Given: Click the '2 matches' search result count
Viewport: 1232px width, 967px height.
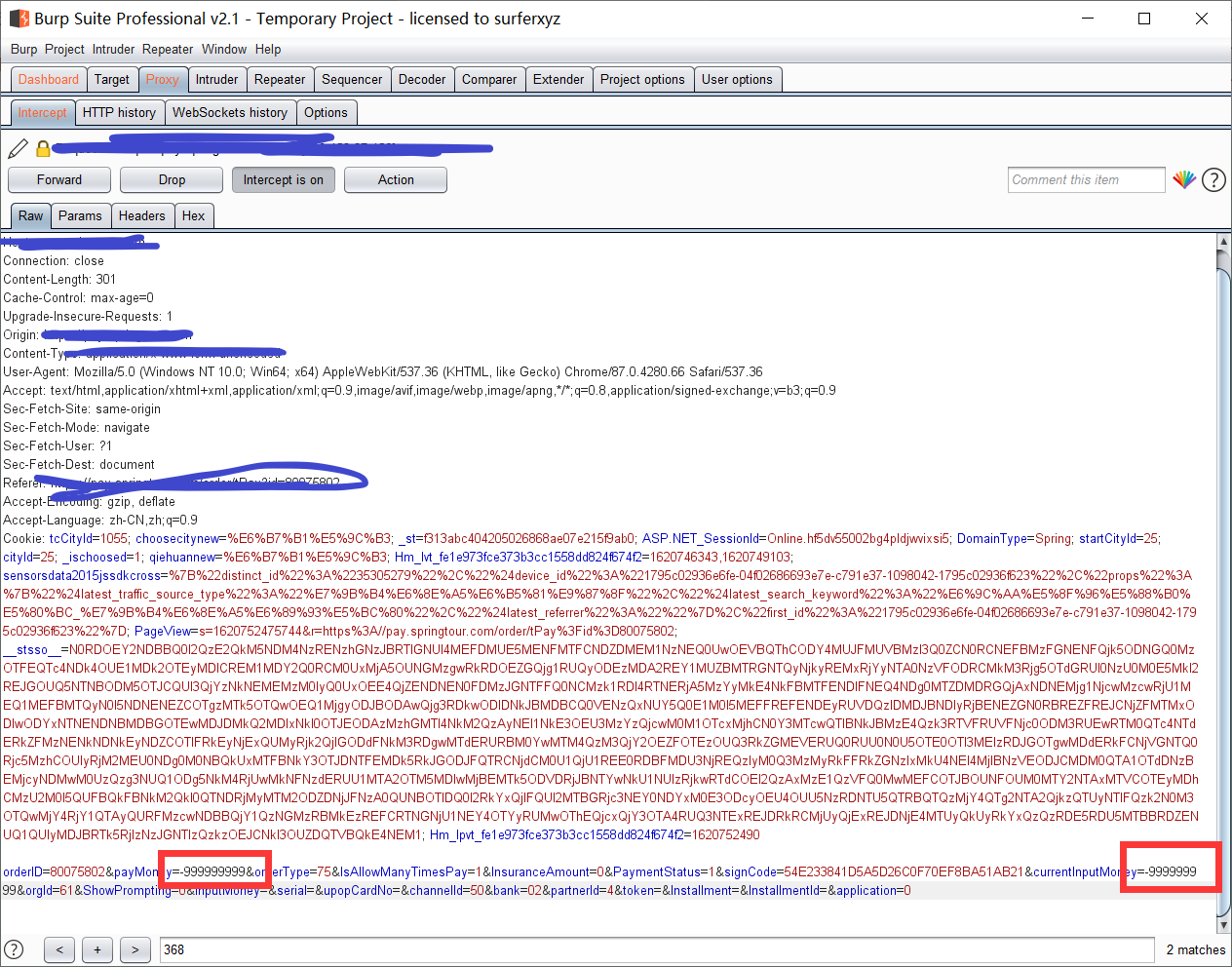Looking at the screenshot, I should (x=1196, y=949).
